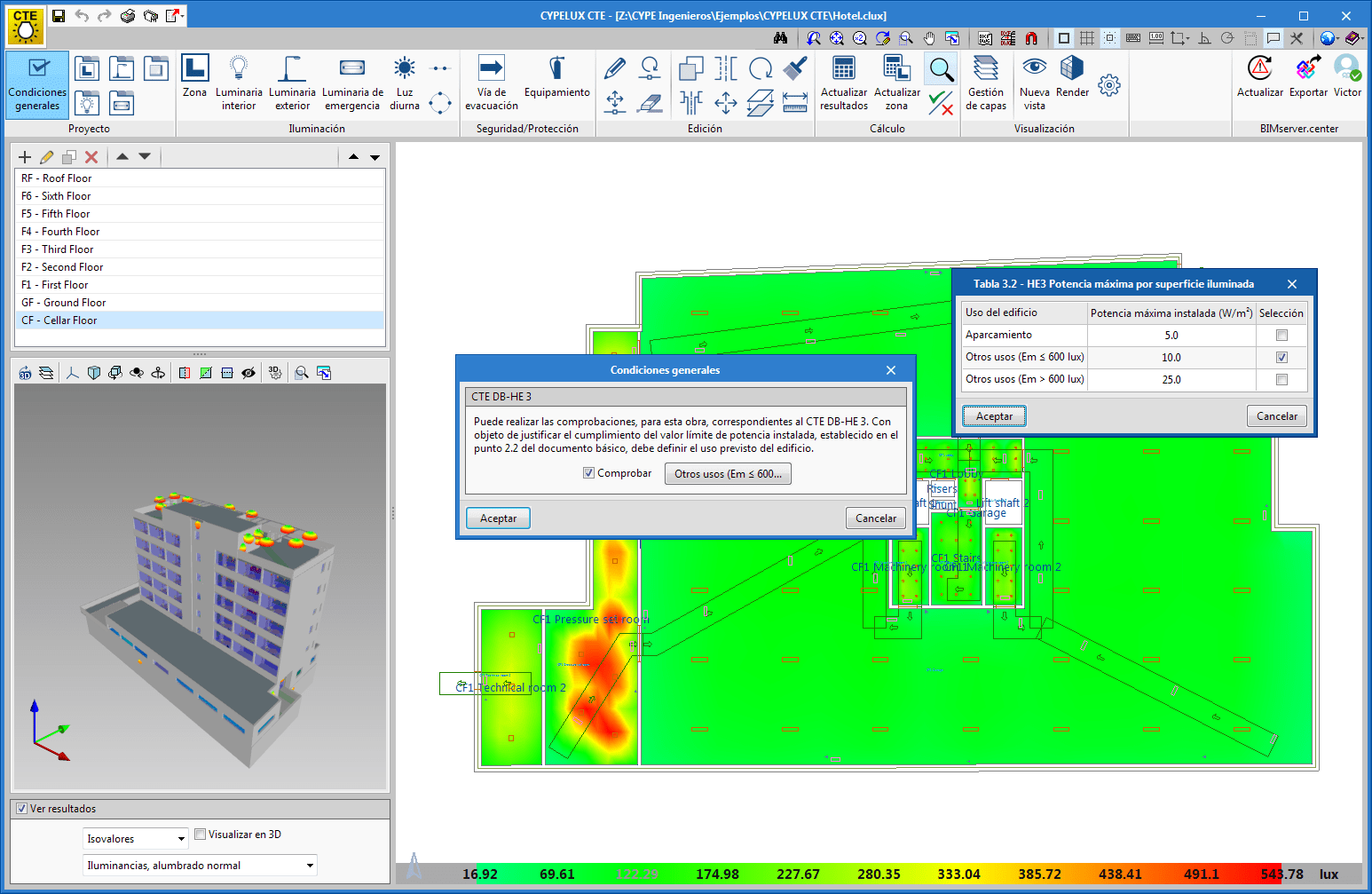Click the magnifier check results icon
Screen dimensions: 1372x894
pyautogui.click(x=942, y=68)
